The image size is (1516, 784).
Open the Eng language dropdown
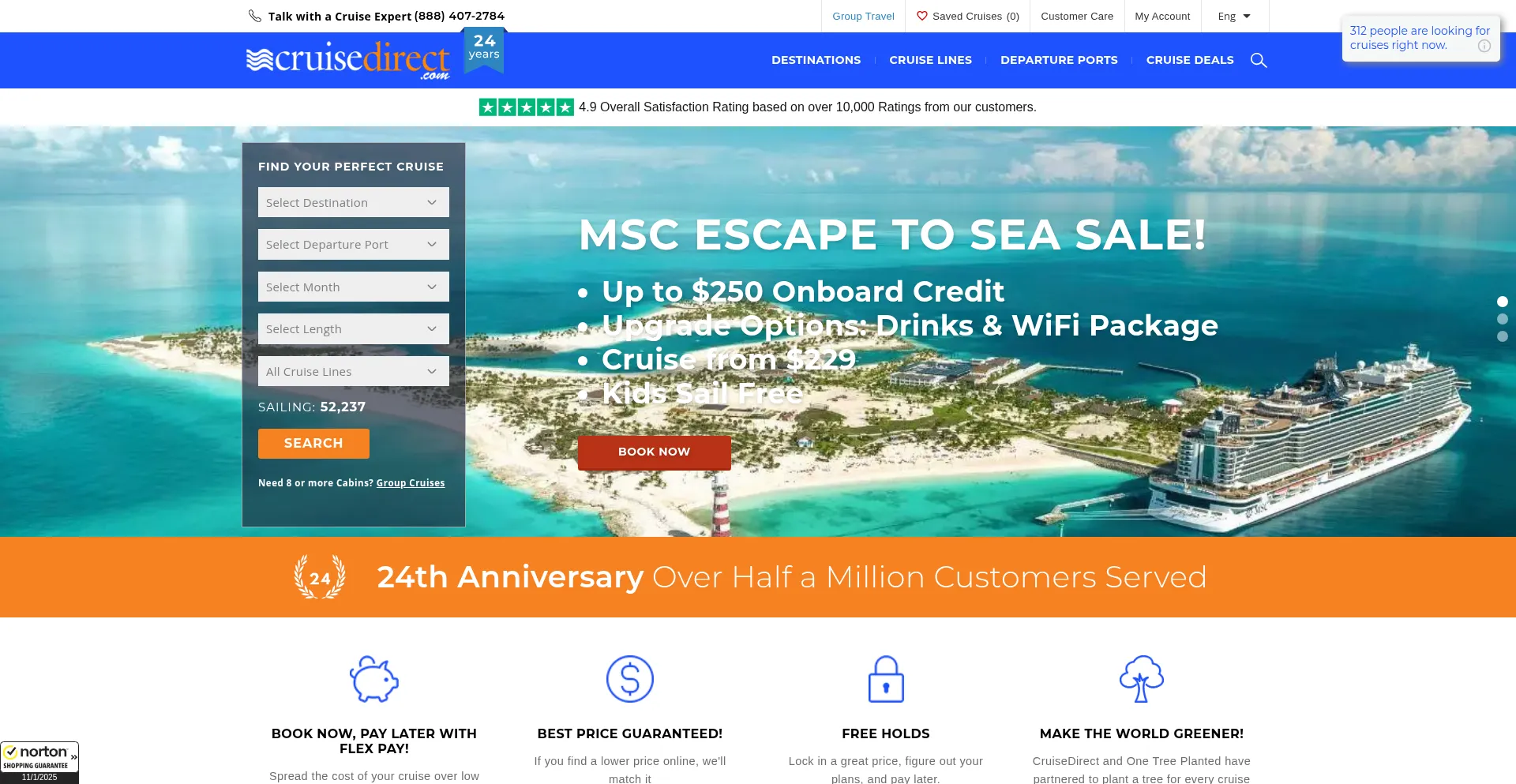coord(1234,16)
